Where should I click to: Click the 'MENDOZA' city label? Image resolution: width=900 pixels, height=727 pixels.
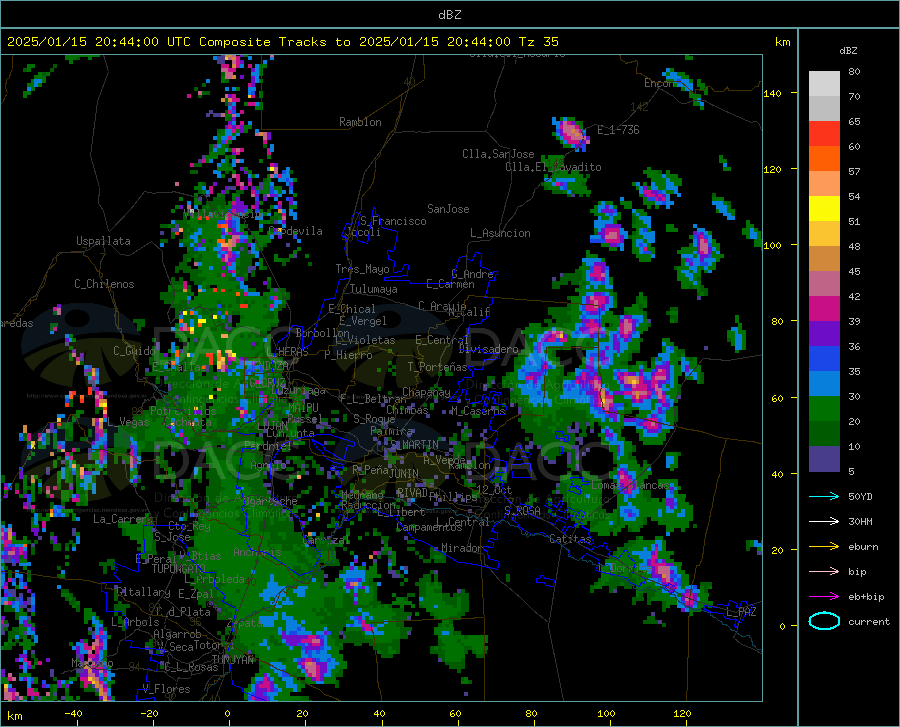coord(267,366)
